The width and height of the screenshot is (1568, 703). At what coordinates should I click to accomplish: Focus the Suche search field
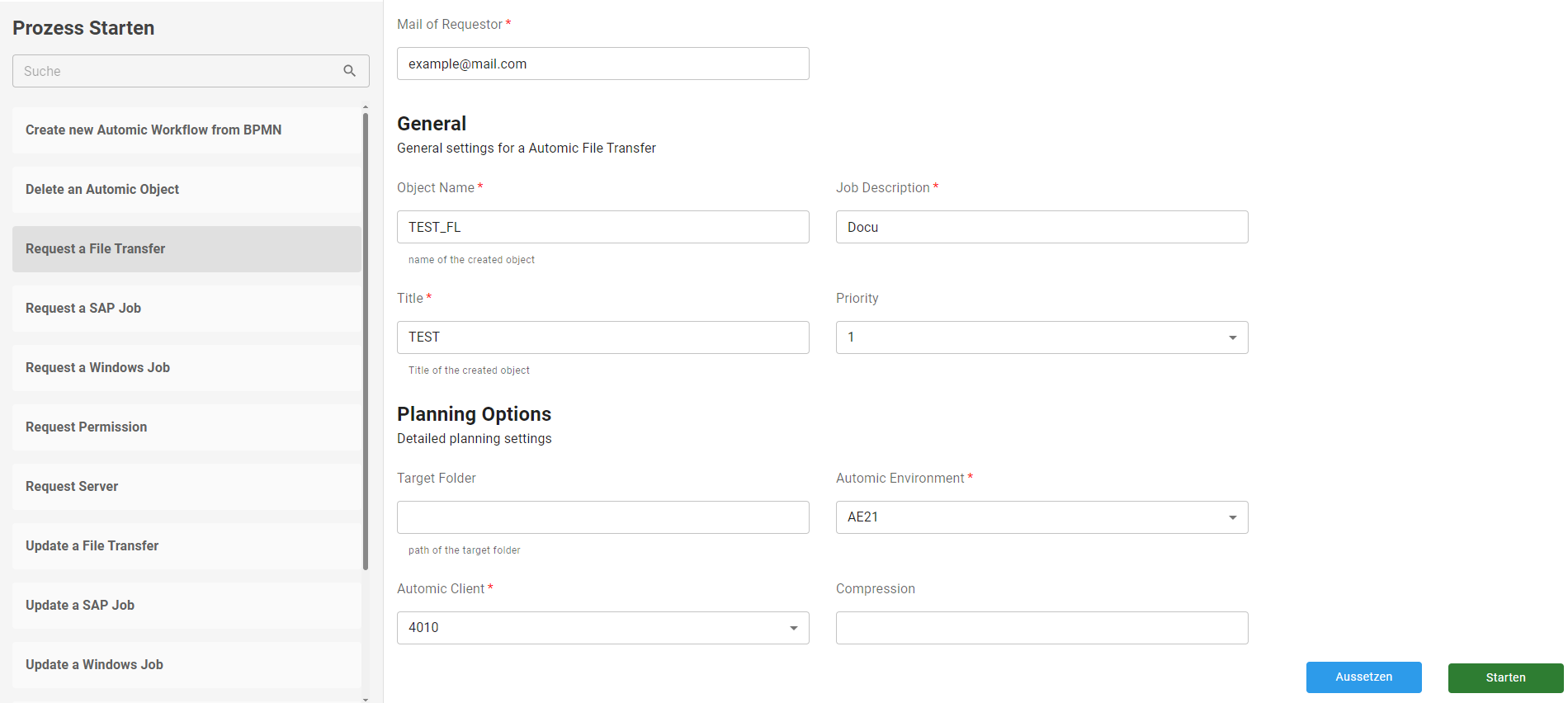(177, 71)
